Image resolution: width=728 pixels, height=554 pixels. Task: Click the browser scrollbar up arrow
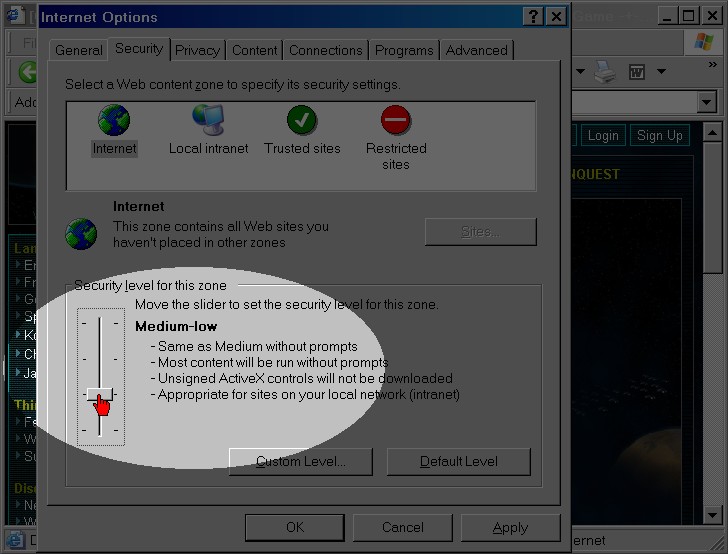712,134
